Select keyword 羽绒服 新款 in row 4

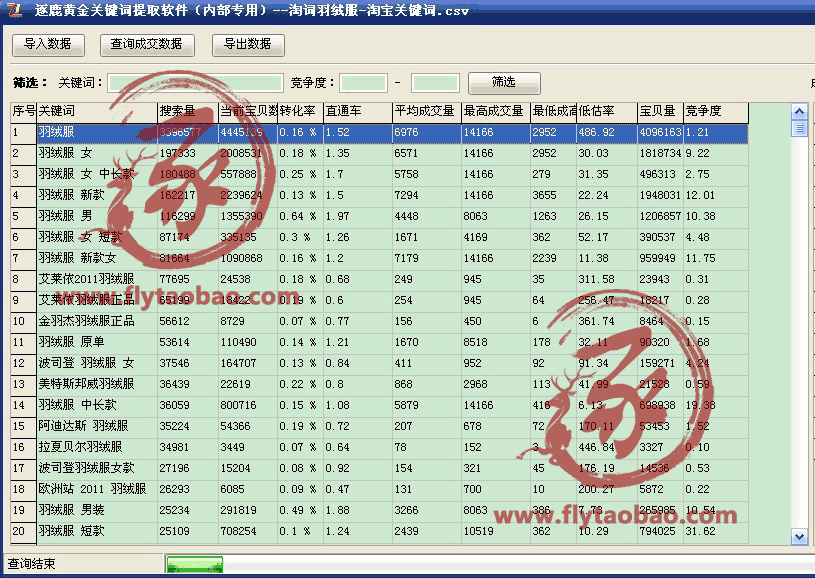72,195
